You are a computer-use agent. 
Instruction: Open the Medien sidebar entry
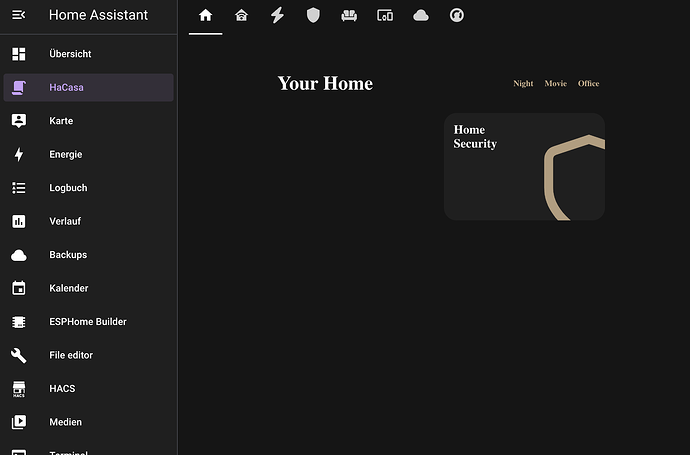pos(88,422)
